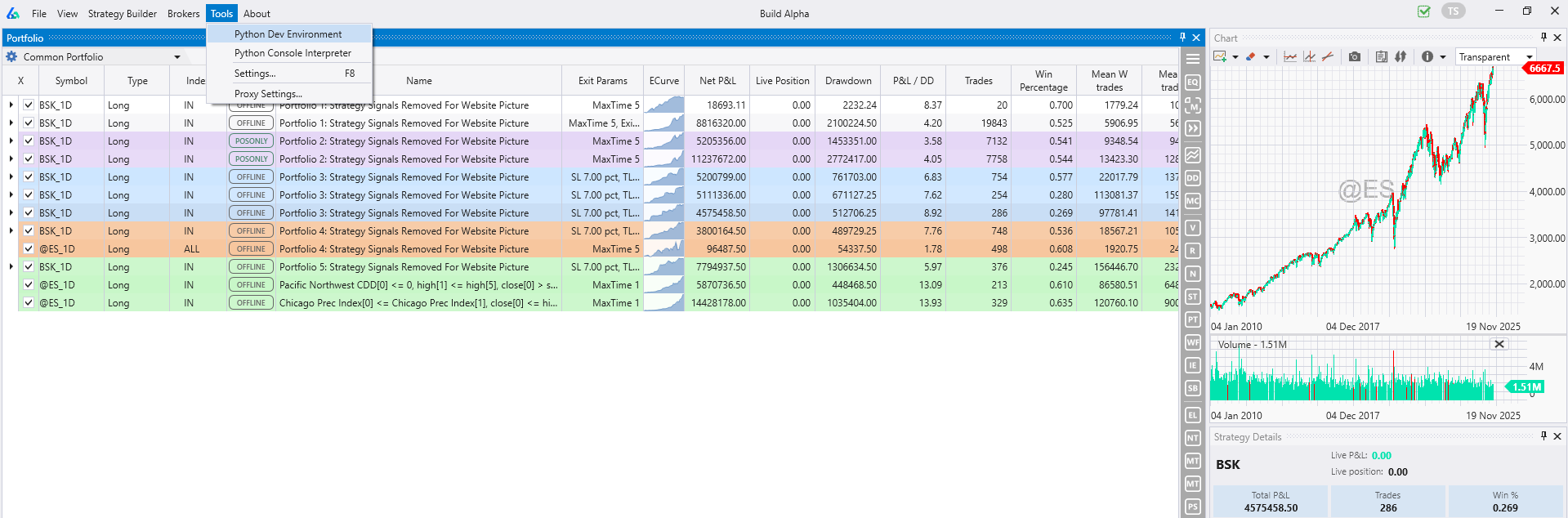Image resolution: width=1568 pixels, height=518 pixels.
Task: Click the PS sidebar icon
Action: click(1193, 507)
